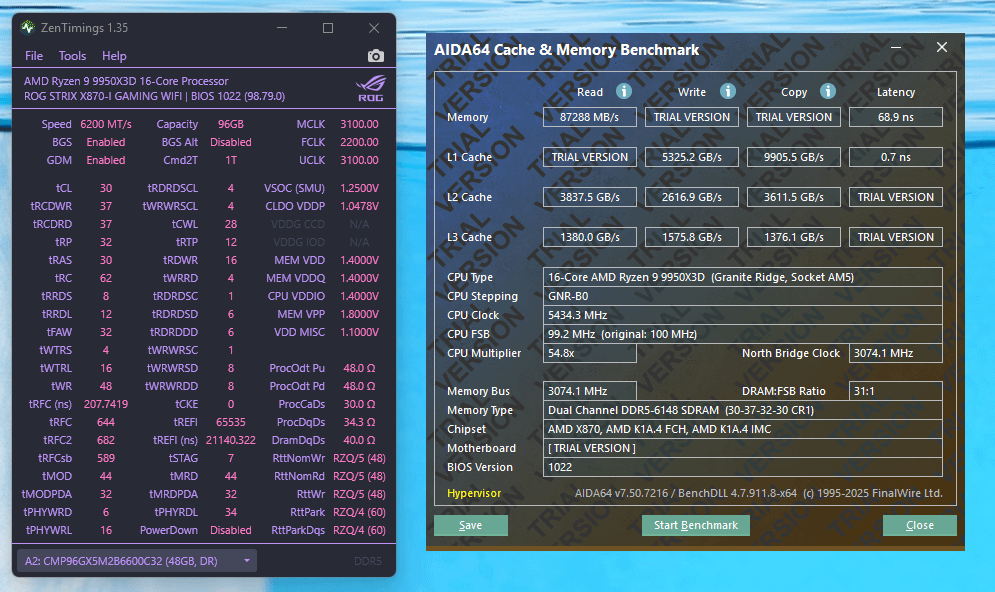Click the Save button in AIDA64
Image resolution: width=995 pixels, height=592 pixels.
[x=470, y=525]
